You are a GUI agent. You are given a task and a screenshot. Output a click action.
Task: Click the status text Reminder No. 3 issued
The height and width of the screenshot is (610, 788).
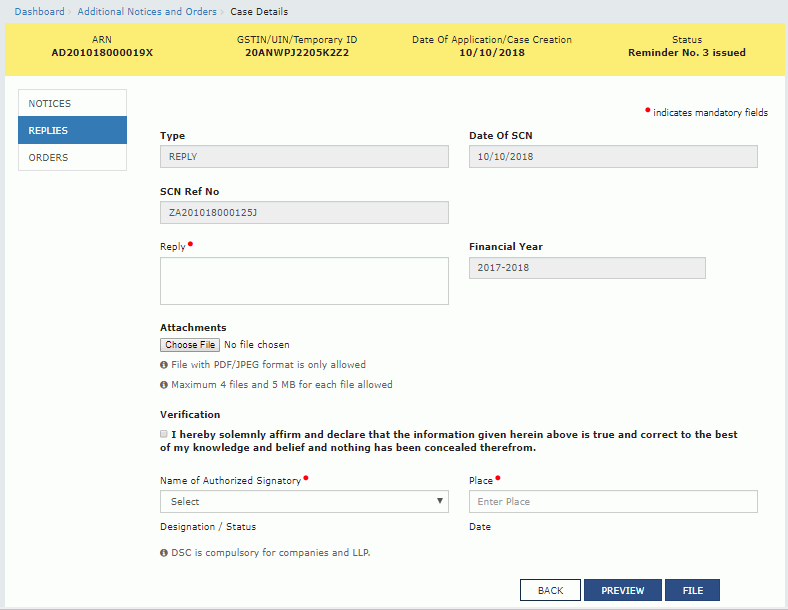(687, 53)
